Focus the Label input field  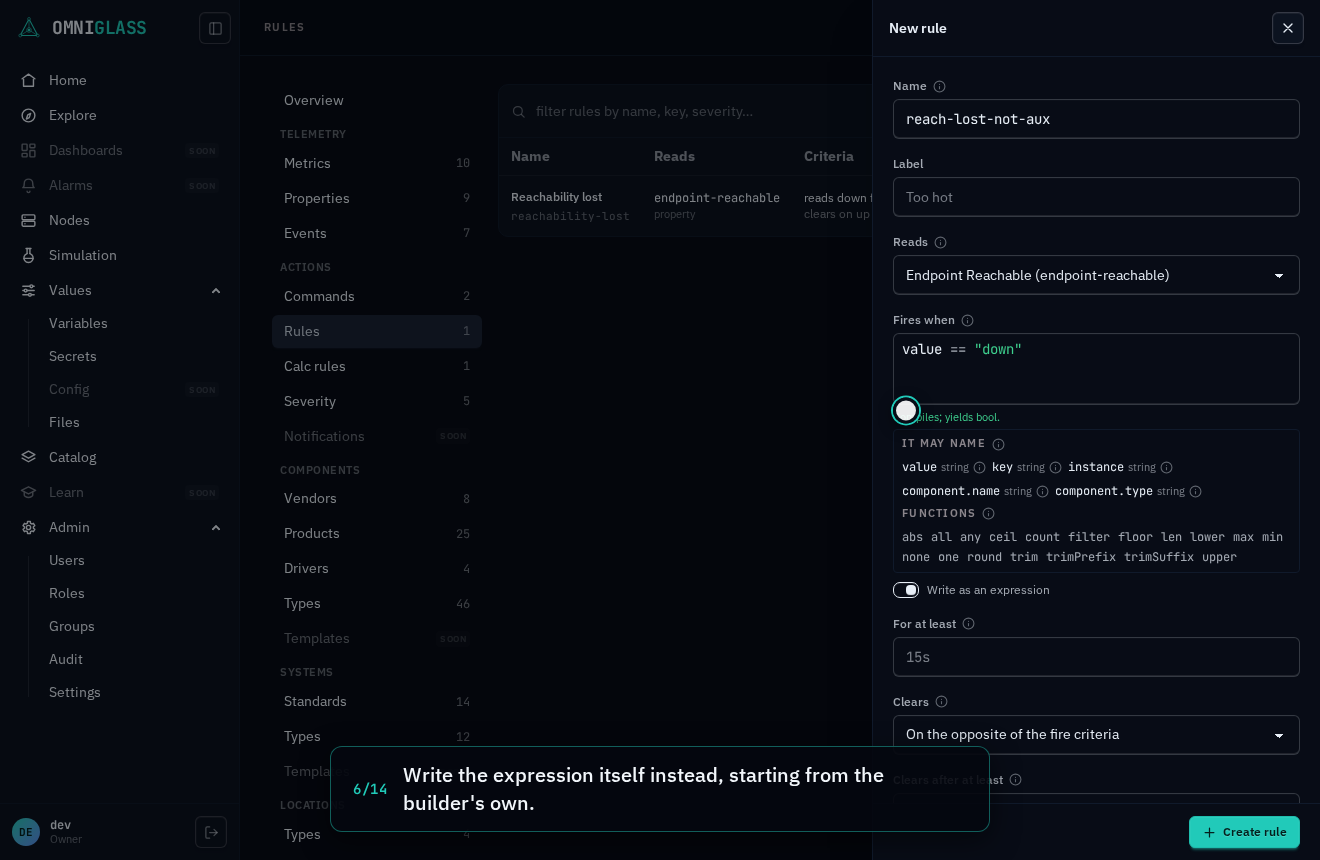click(x=1096, y=197)
